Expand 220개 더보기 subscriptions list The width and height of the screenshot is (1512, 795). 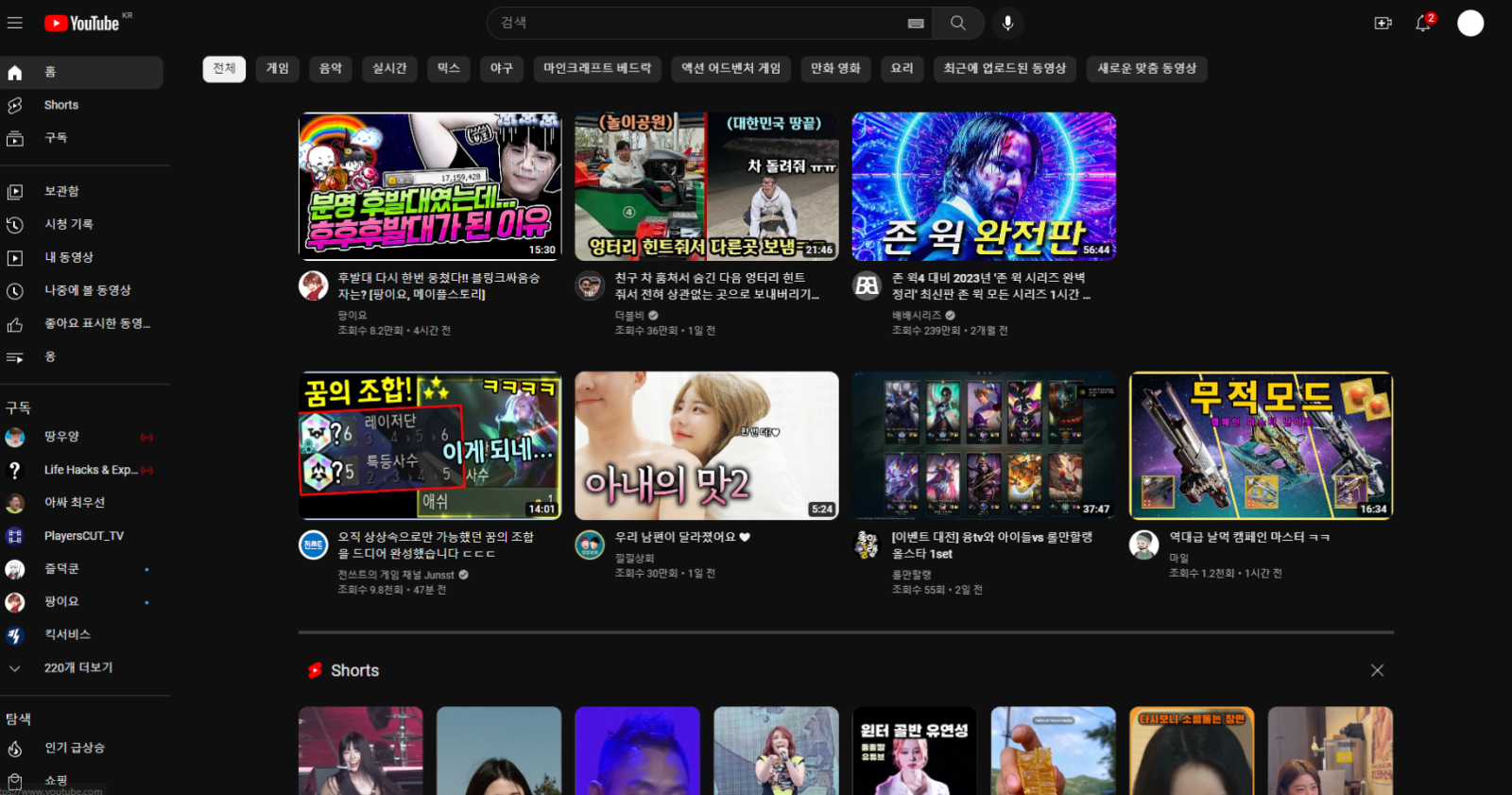[x=77, y=667]
